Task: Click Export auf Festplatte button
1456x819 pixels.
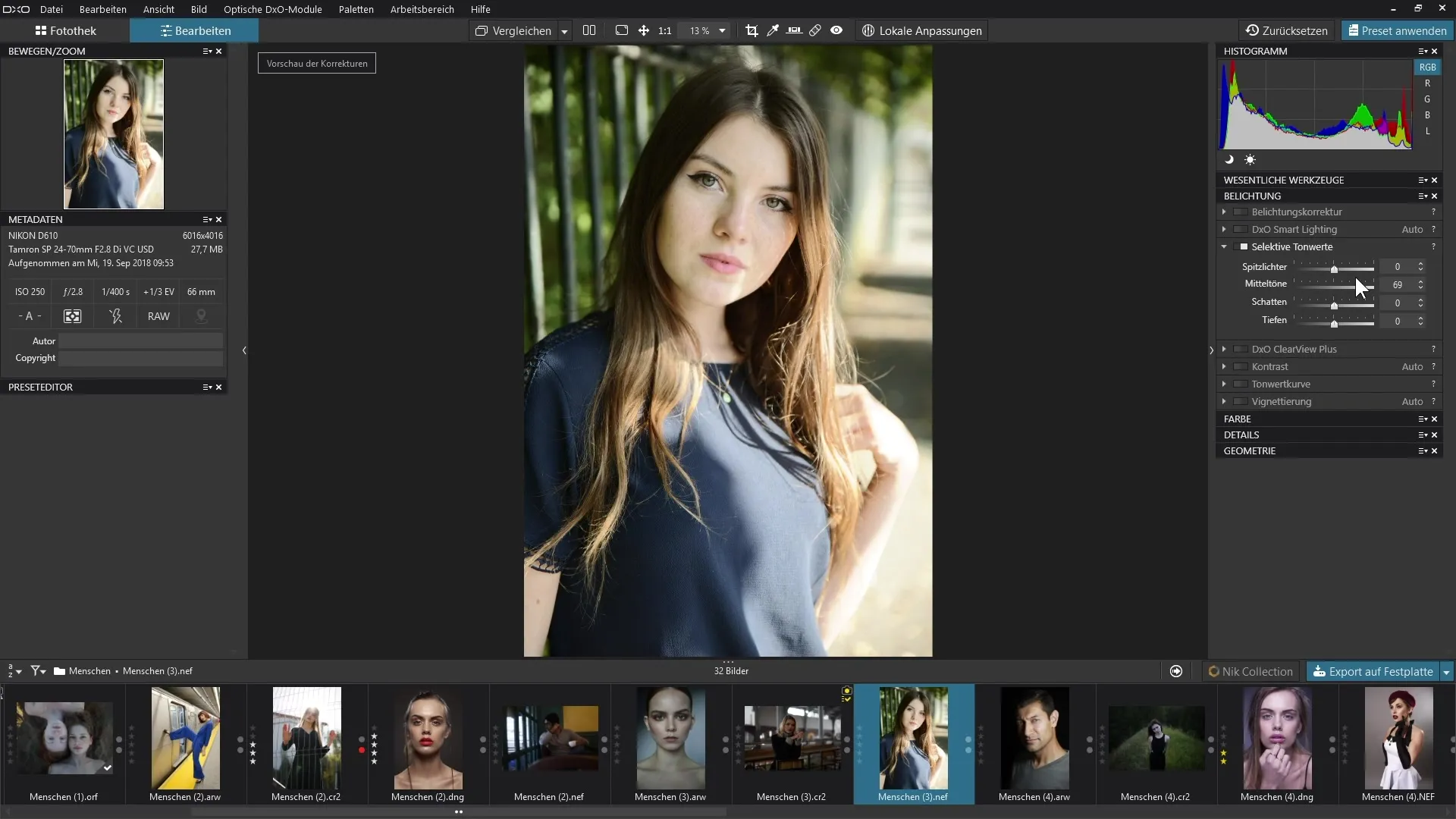Action: coord(1373,672)
